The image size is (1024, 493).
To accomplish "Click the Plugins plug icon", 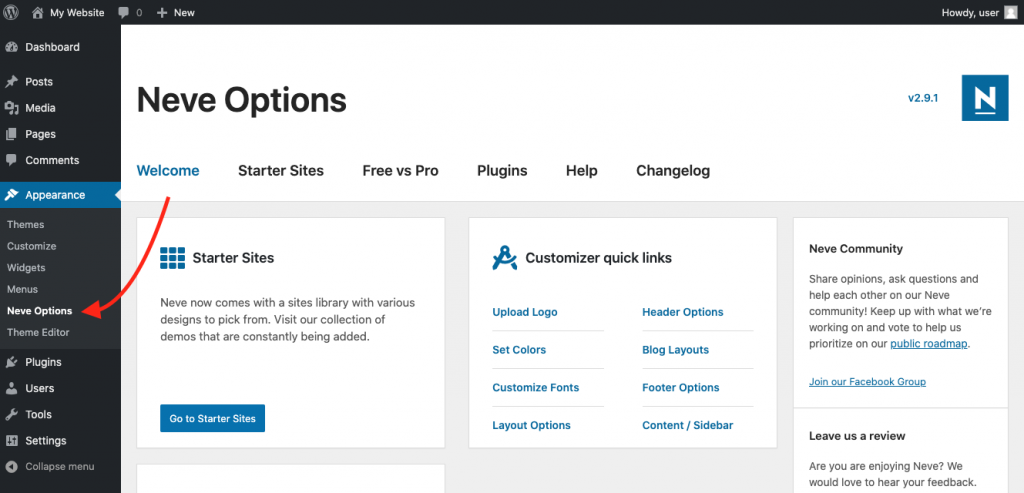I will (11, 362).
